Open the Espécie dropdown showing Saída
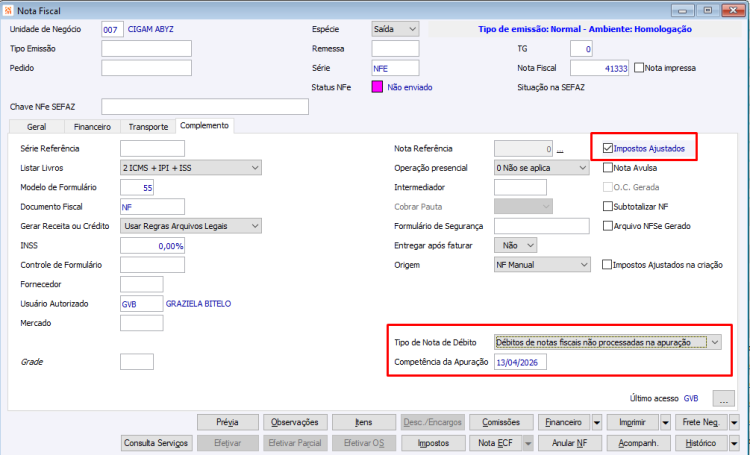The width and height of the screenshot is (750, 455). 395,29
